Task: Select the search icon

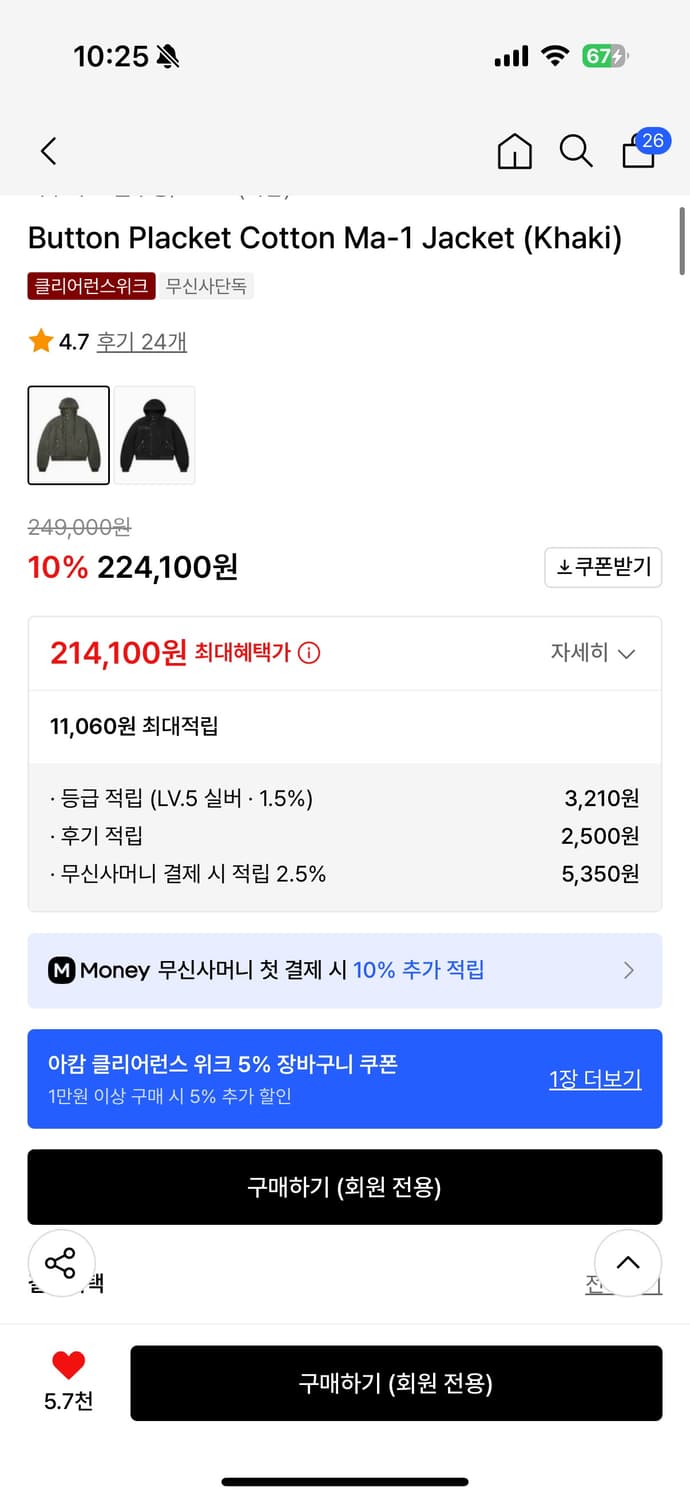Action: click(x=576, y=152)
